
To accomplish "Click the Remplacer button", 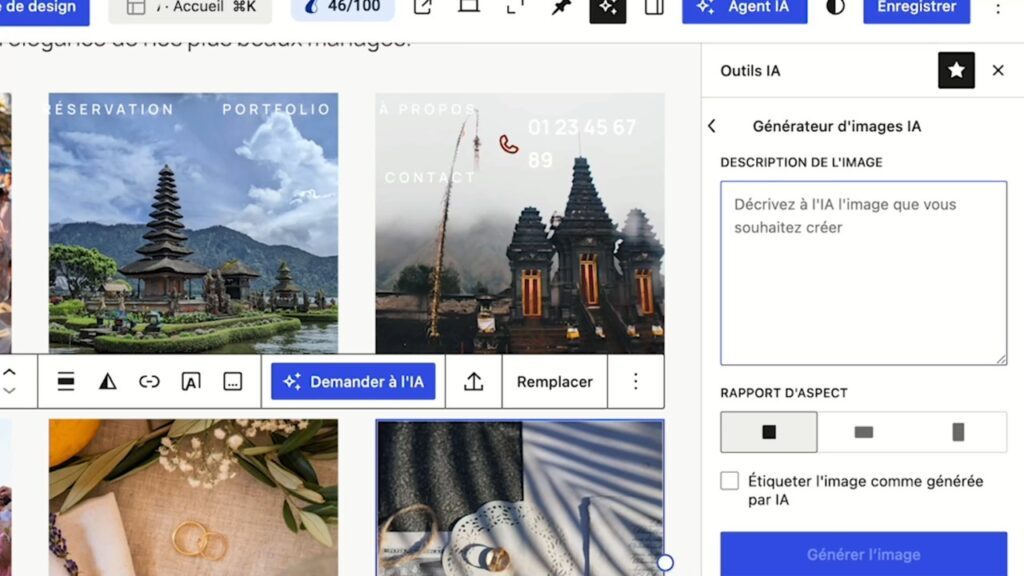I will (x=554, y=381).
